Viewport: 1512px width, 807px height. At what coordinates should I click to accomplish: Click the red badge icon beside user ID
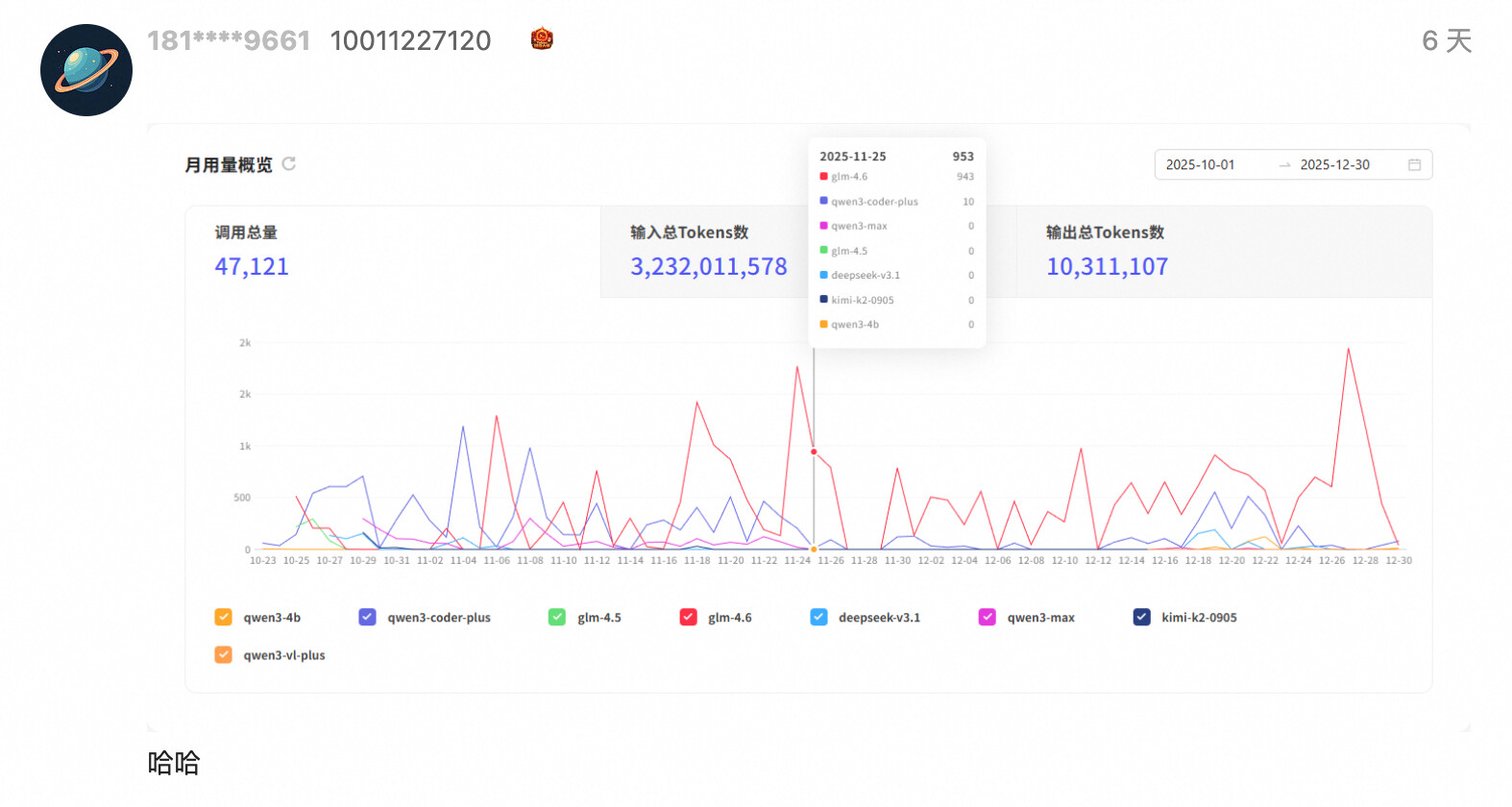pyautogui.click(x=542, y=39)
